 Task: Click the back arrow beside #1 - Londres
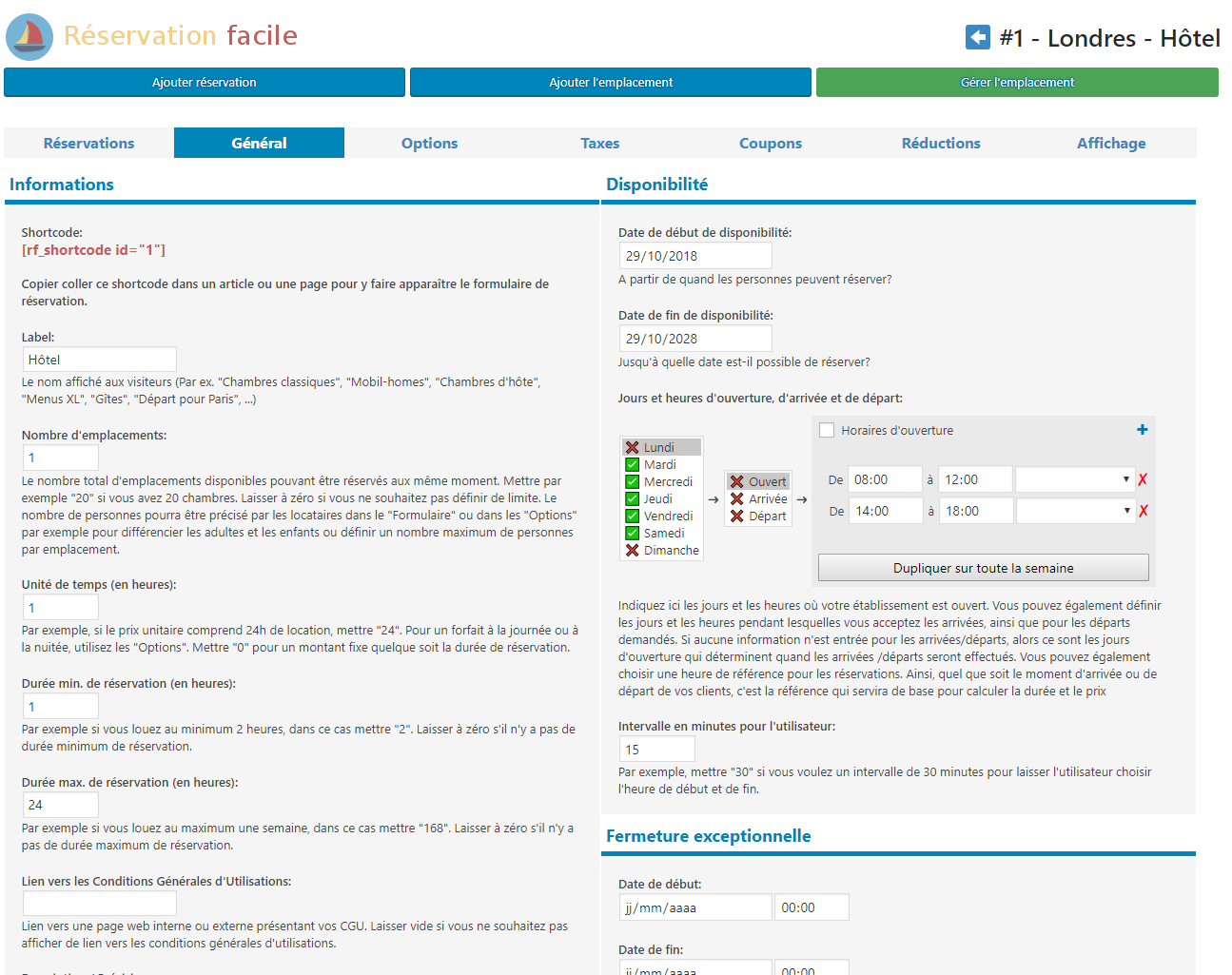coord(977,37)
